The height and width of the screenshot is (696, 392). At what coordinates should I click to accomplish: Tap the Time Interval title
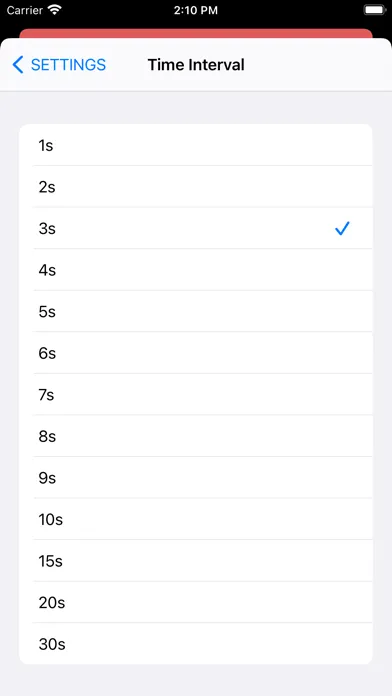click(196, 65)
